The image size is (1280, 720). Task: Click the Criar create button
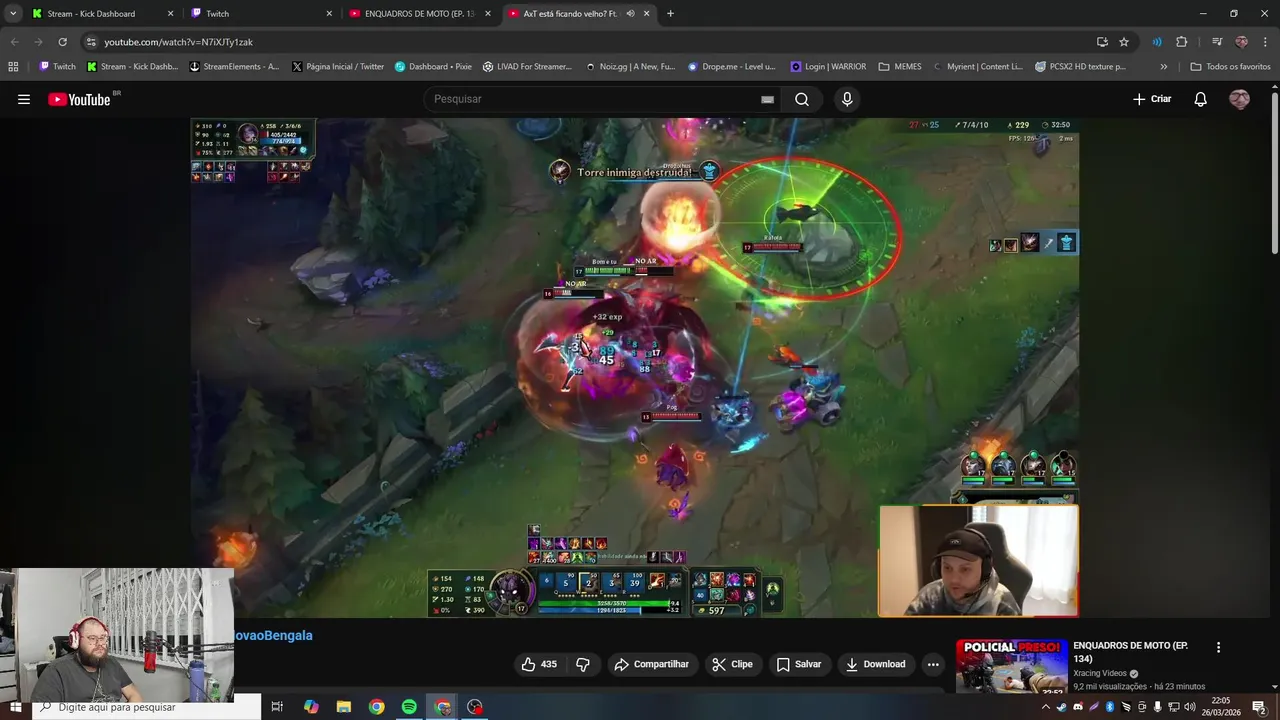click(x=1152, y=99)
